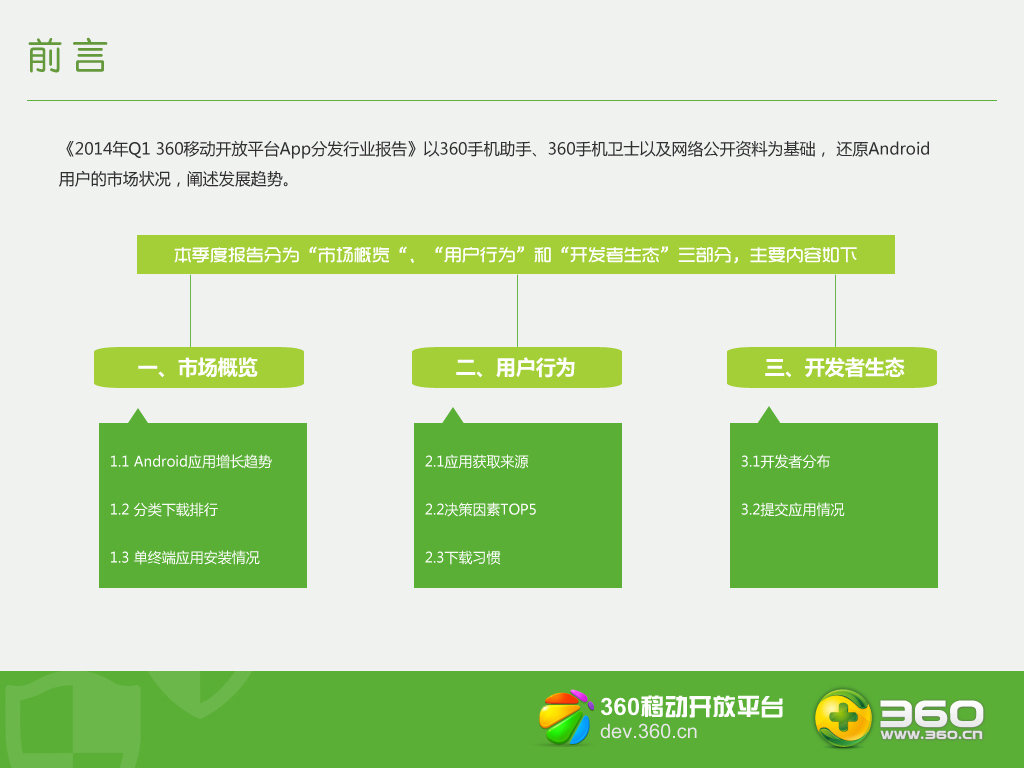Click the green banner starting 本季度报告分为
The height and width of the screenshot is (768, 1024).
[516, 255]
